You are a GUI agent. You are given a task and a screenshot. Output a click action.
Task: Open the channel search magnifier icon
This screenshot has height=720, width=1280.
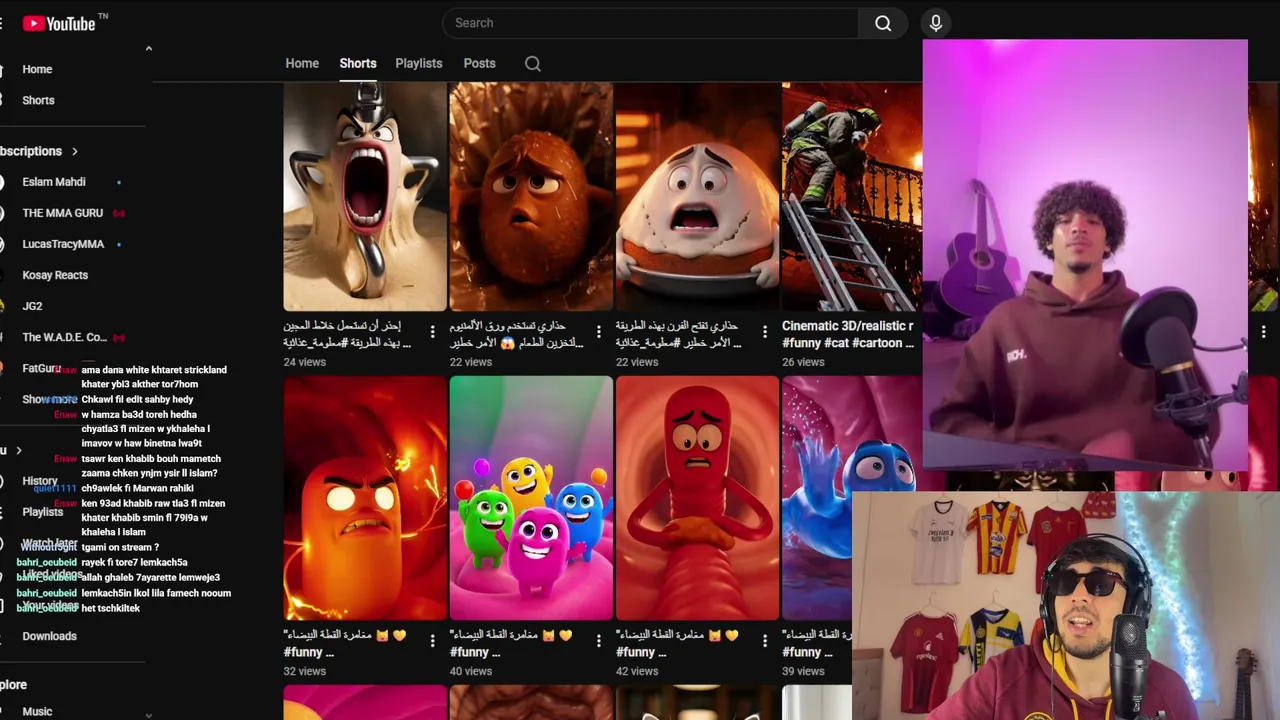[533, 64]
